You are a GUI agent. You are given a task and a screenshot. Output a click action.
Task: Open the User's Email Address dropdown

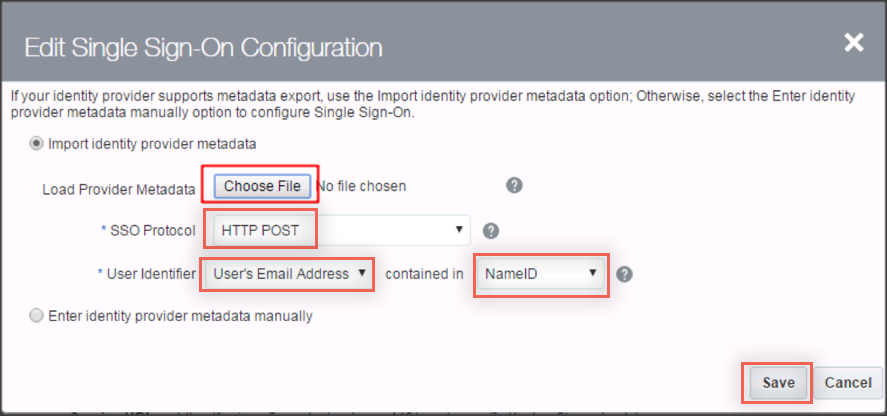tap(290, 273)
